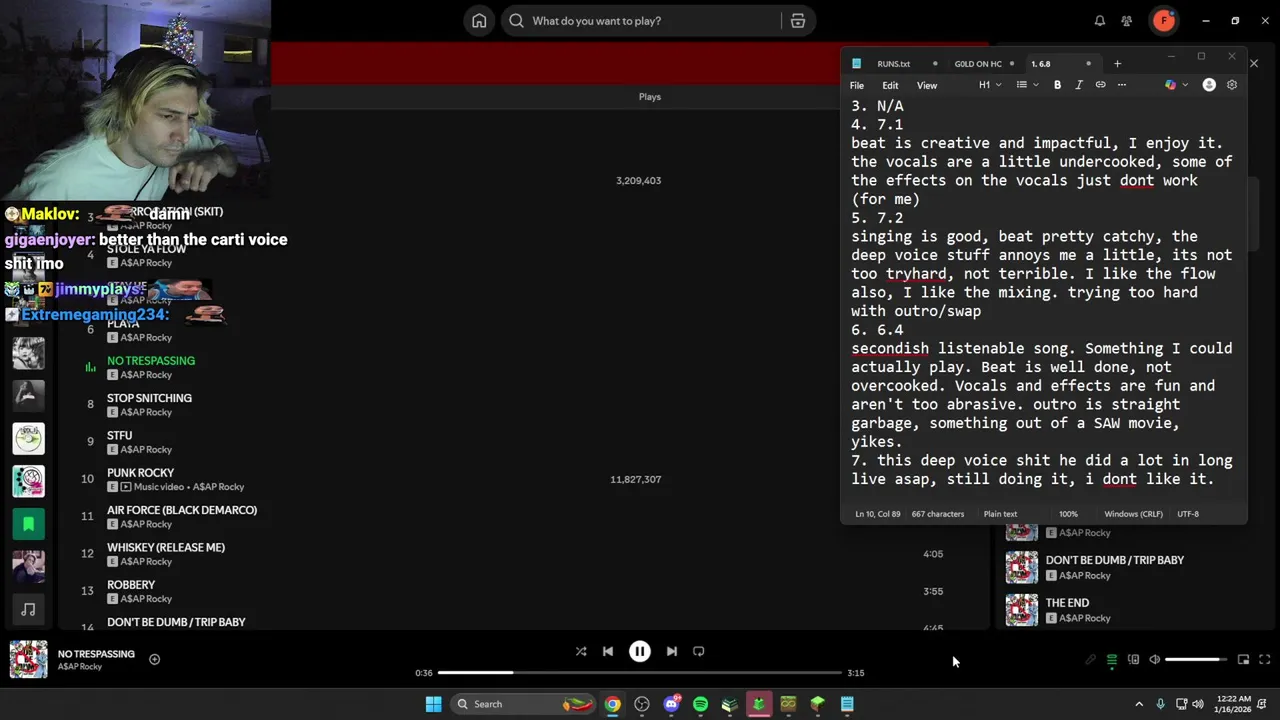Click UTF-8 encoding status
1280x720 pixels.
click(x=1188, y=514)
